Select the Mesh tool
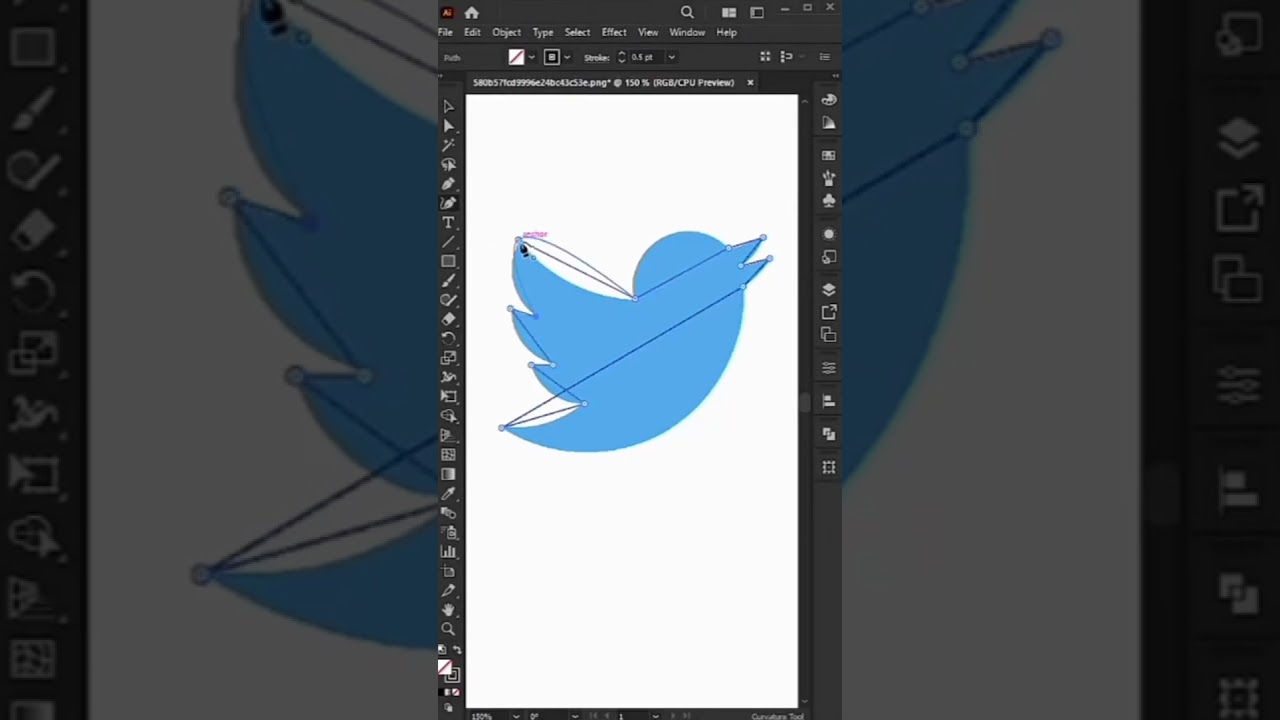Viewport: 1280px width, 720px height. click(448, 455)
